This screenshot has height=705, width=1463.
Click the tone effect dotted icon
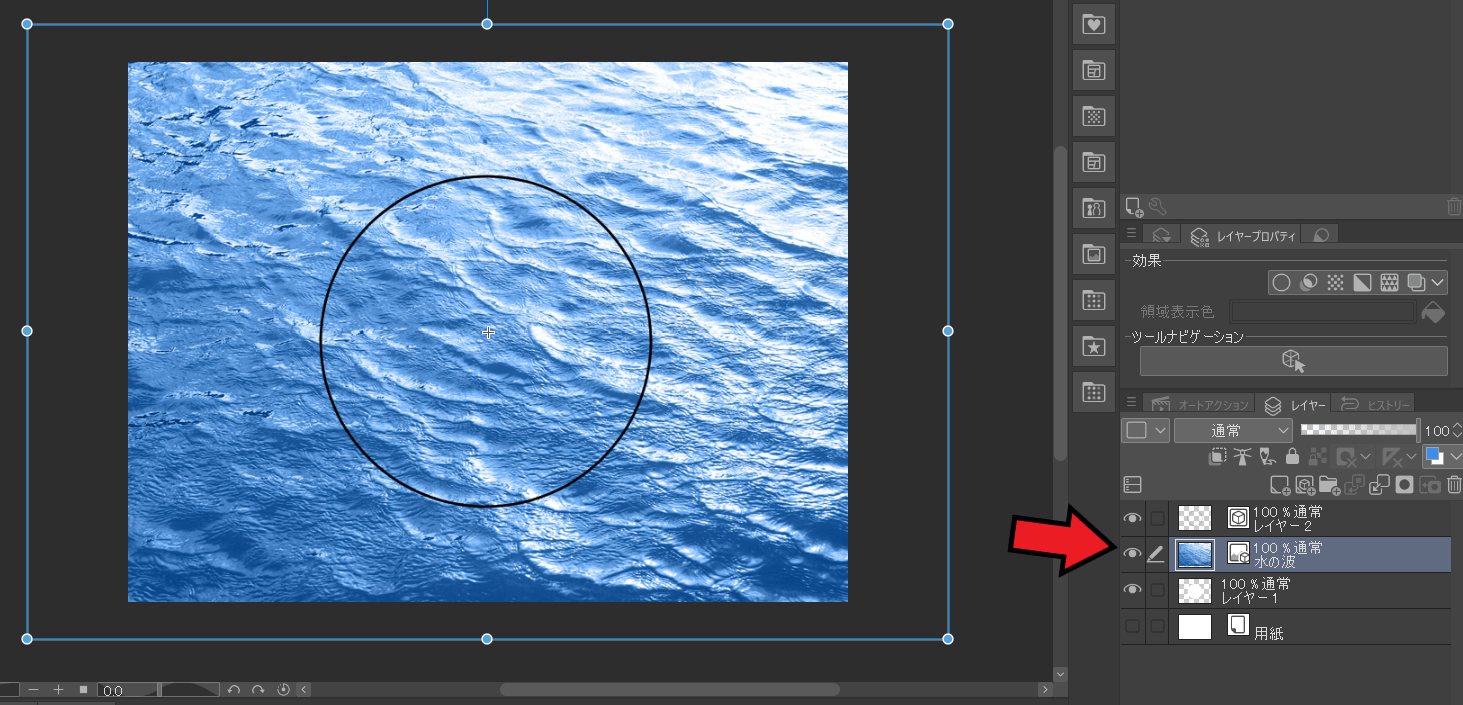pos(1334,283)
